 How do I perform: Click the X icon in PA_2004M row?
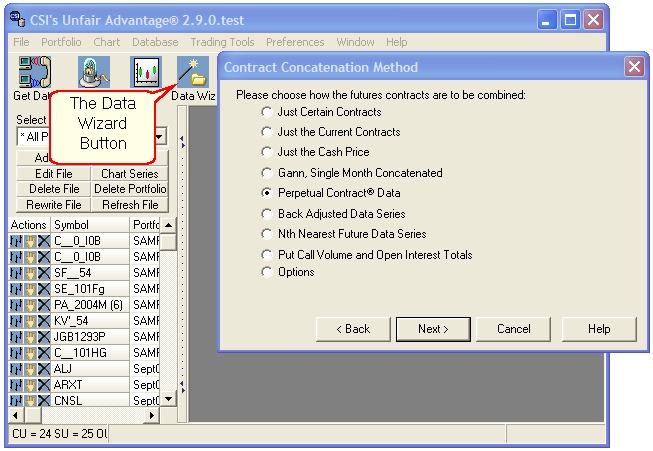tap(44, 305)
